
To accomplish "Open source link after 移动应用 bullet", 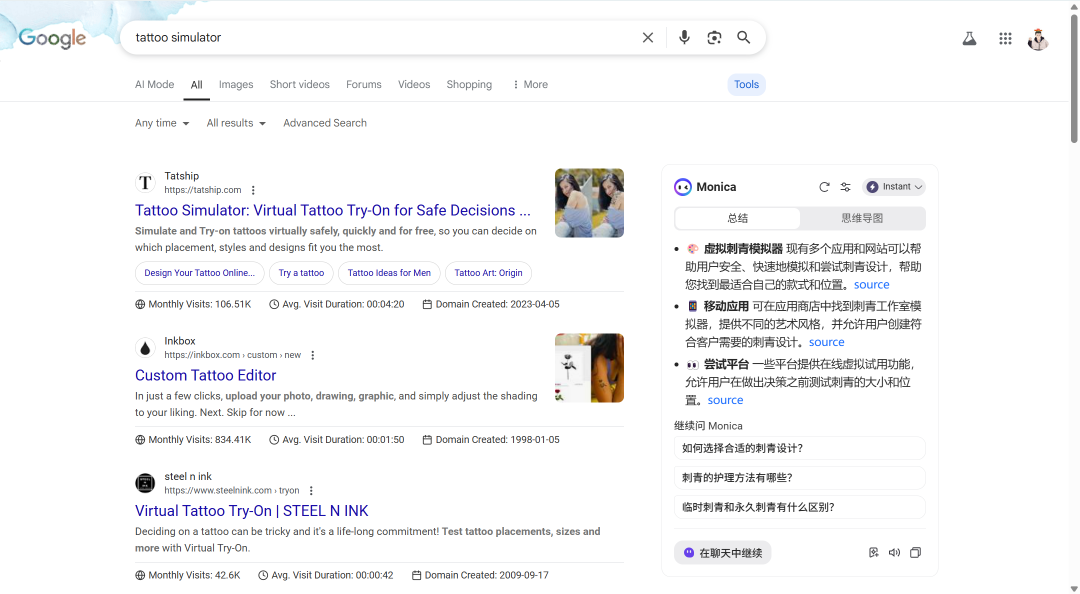I will [x=827, y=342].
